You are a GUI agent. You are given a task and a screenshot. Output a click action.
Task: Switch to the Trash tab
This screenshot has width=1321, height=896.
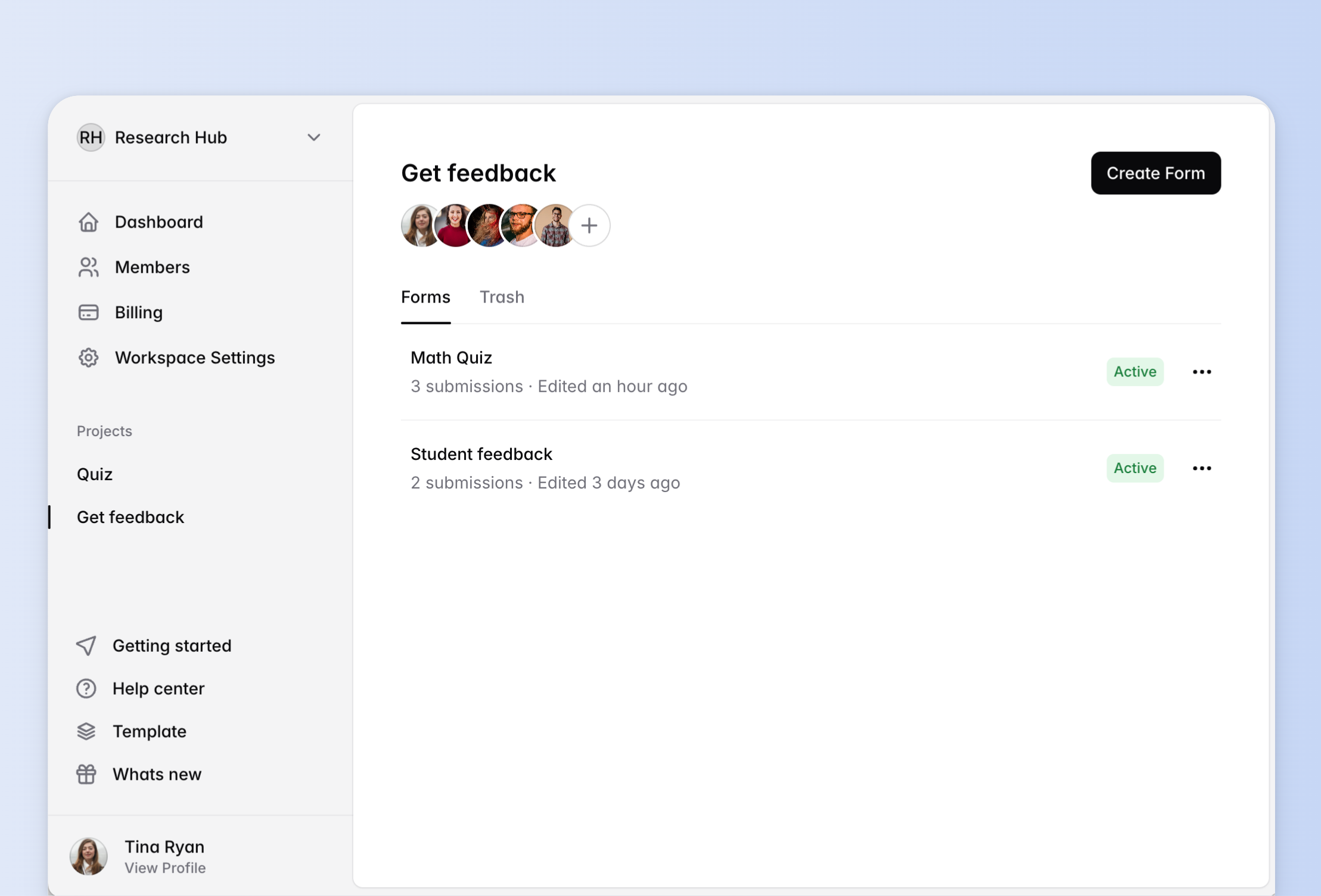502,297
